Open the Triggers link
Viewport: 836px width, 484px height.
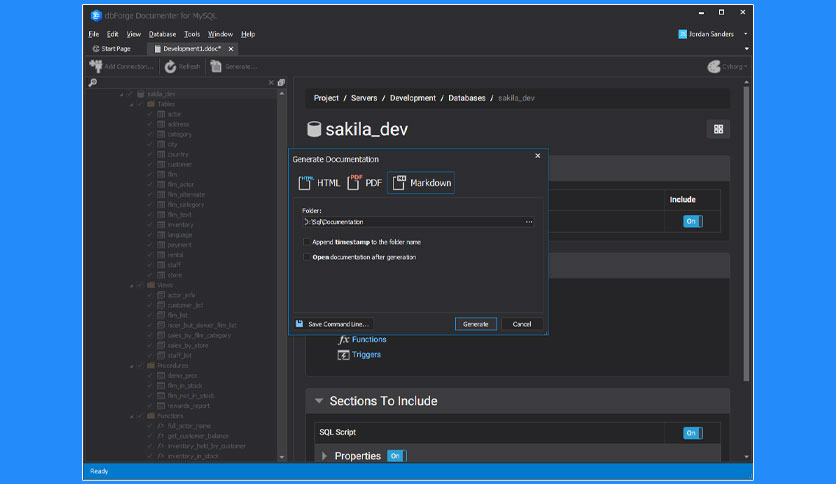[366, 355]
